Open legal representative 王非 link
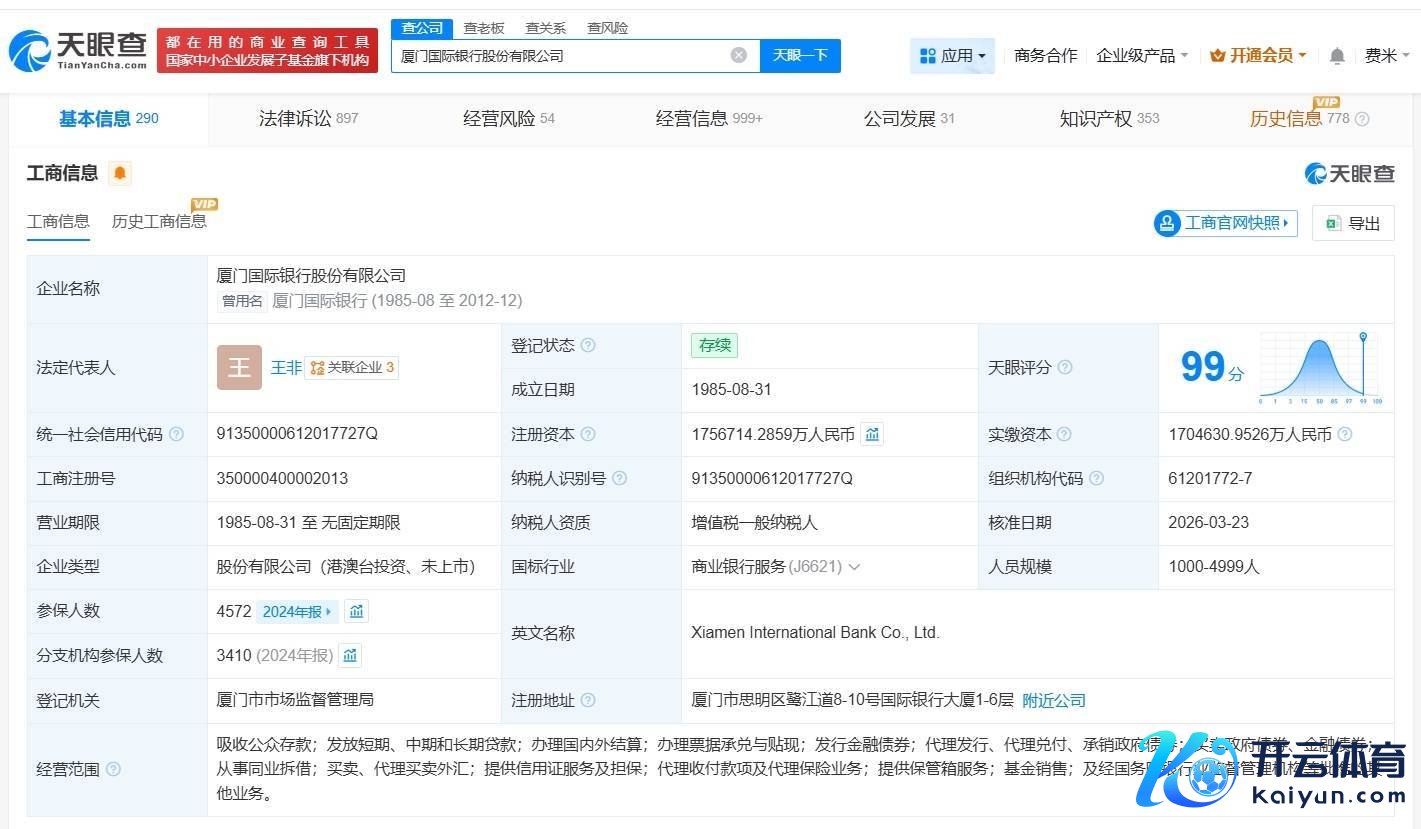 (286, 367)
